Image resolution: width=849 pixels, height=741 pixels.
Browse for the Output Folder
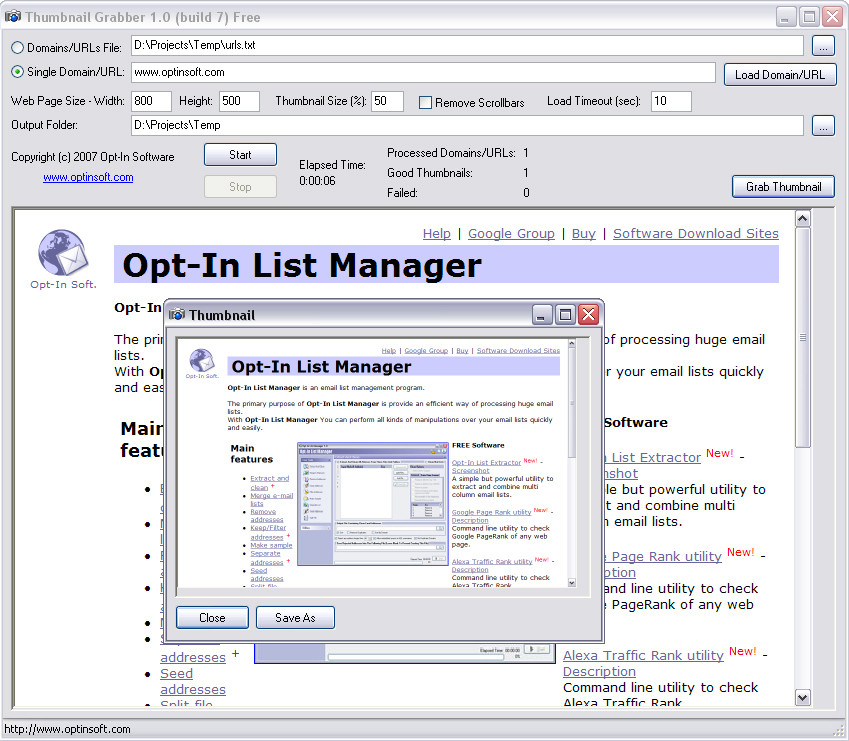[823, 126]
